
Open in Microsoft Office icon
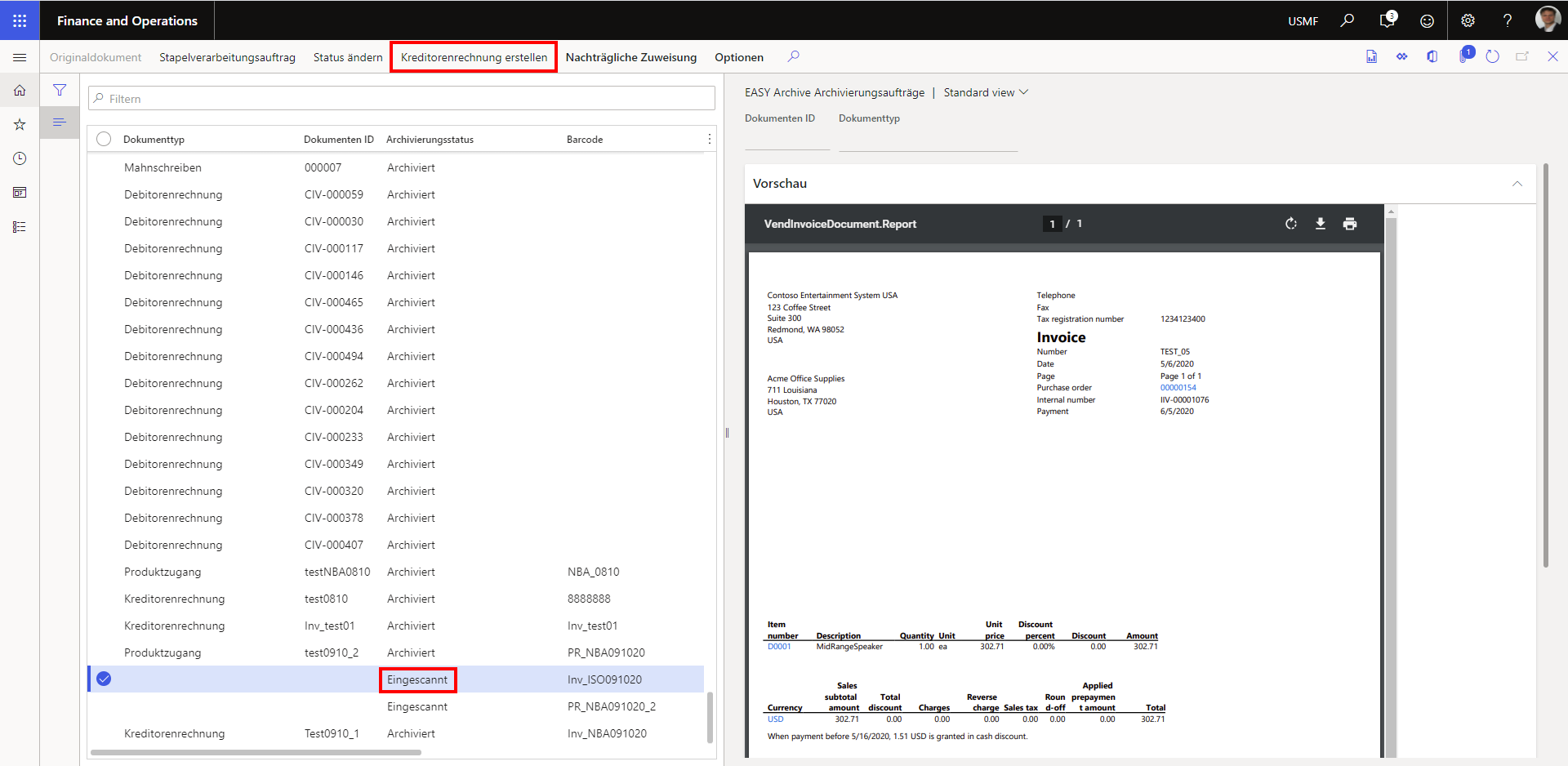click(x=1432, y=56)
